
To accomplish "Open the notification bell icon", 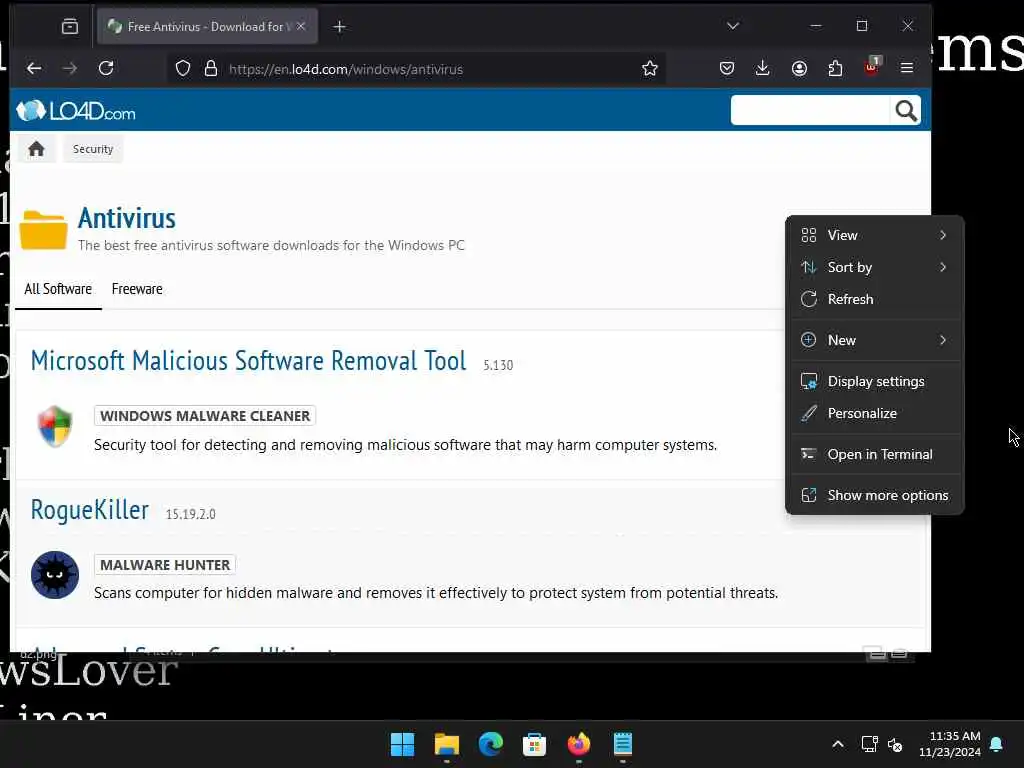I will click(x=996, y=744).
